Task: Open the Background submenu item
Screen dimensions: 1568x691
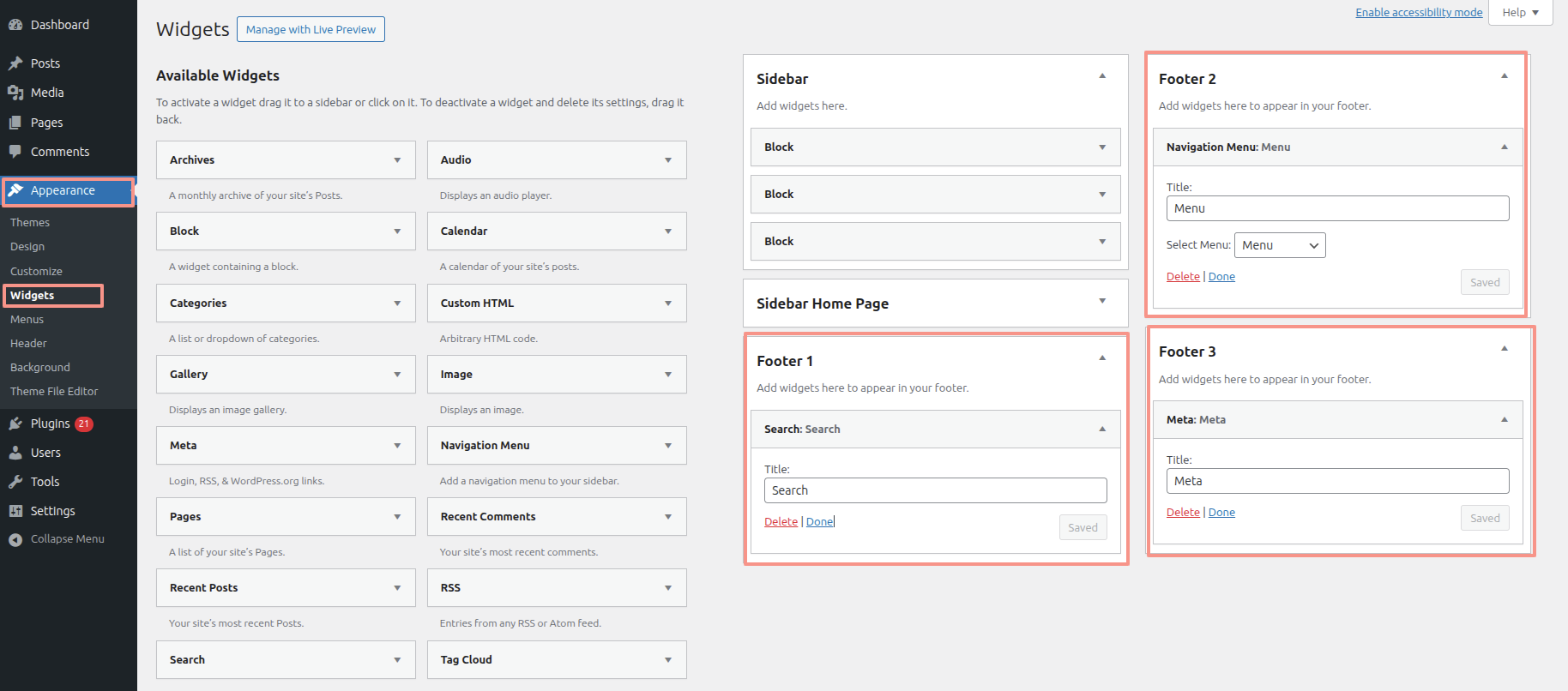Action: (40, 368)
